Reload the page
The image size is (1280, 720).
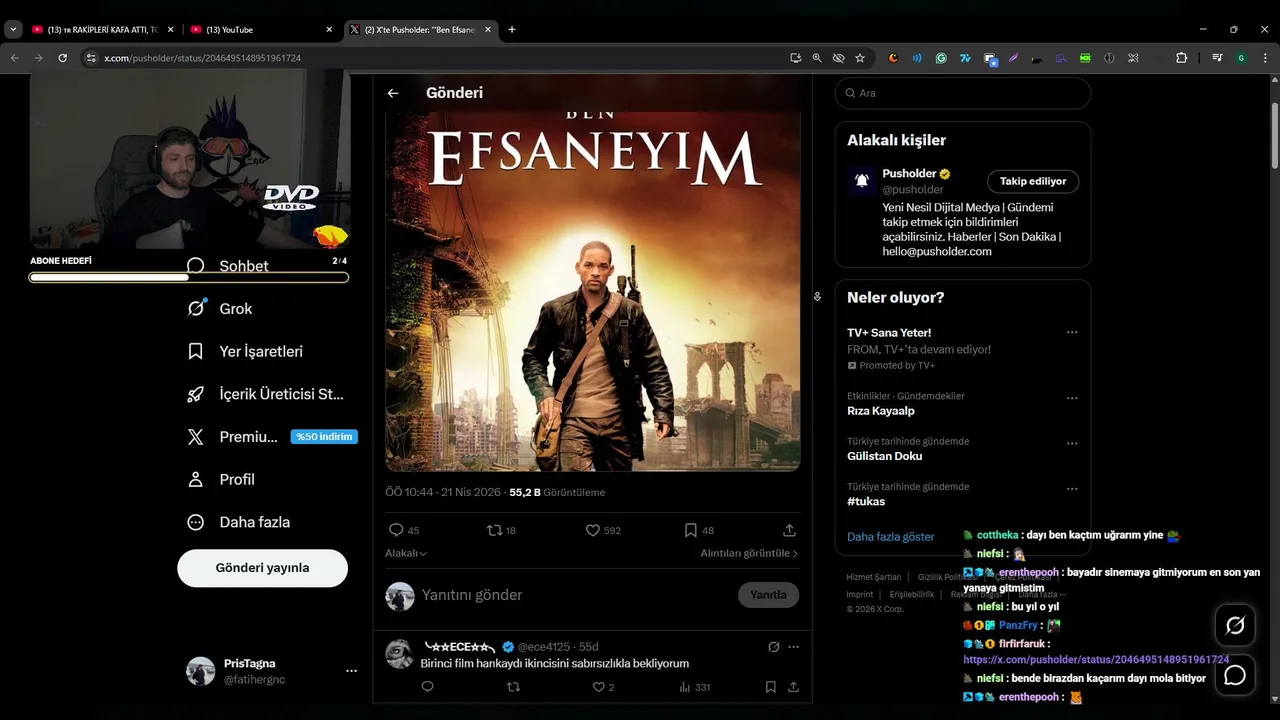click(62, 58)
